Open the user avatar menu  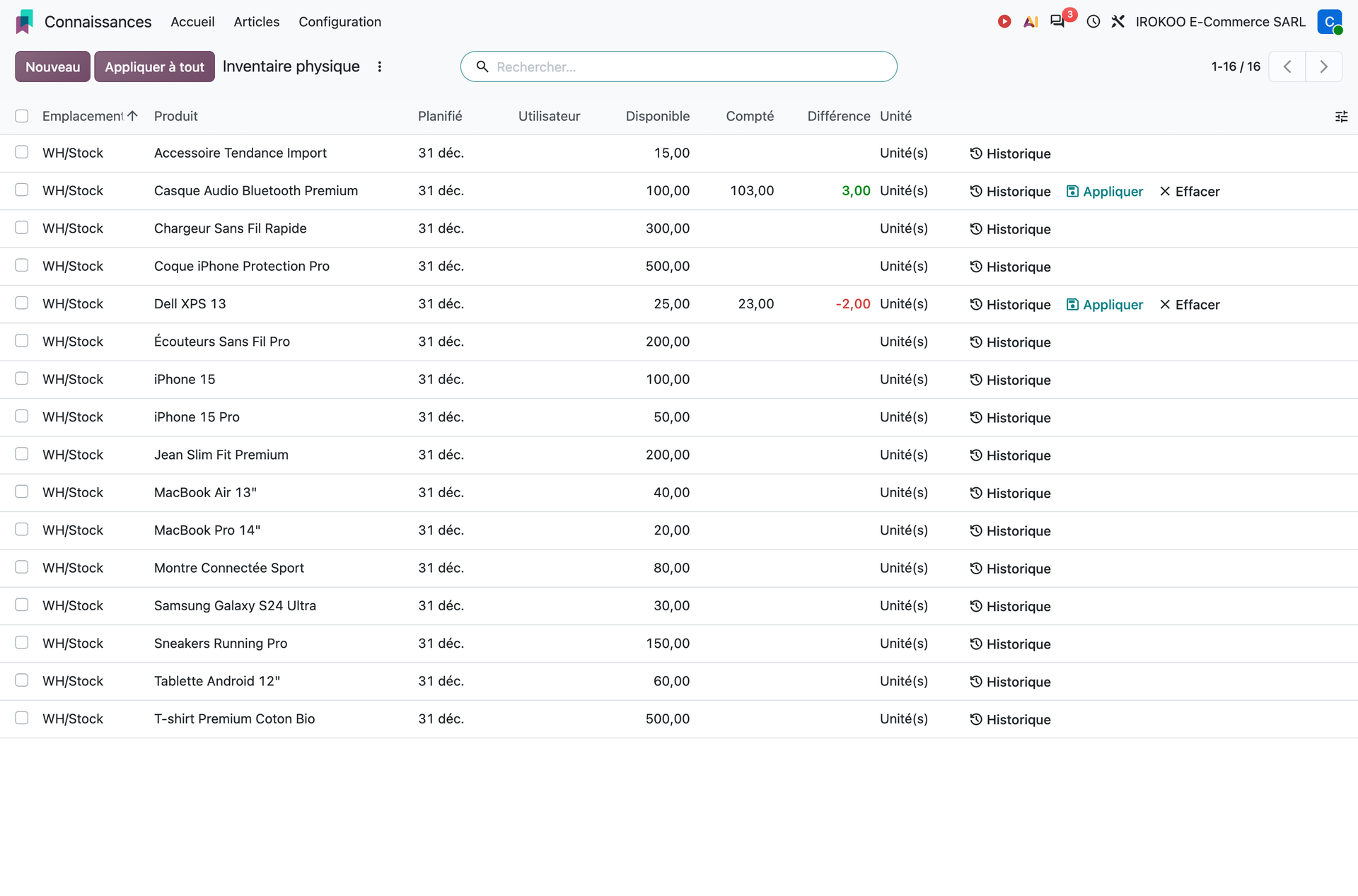point(1330,22)
